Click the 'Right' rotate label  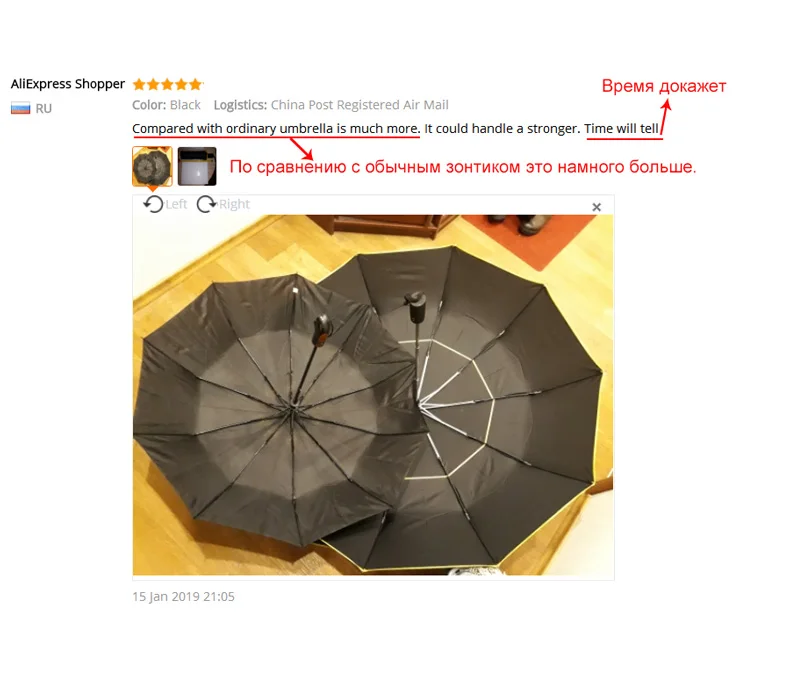coord(234,204)
